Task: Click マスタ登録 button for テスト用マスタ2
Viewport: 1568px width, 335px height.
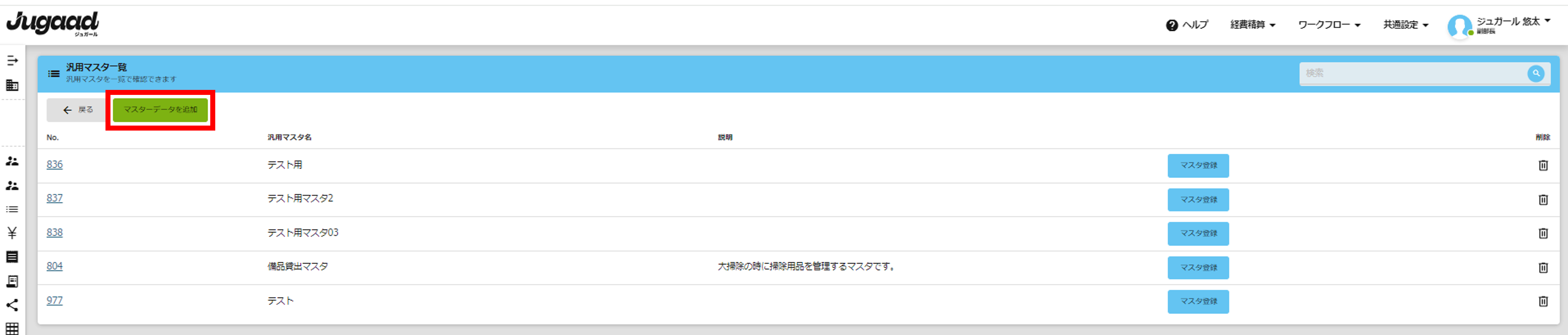Action: [1197, 200]
